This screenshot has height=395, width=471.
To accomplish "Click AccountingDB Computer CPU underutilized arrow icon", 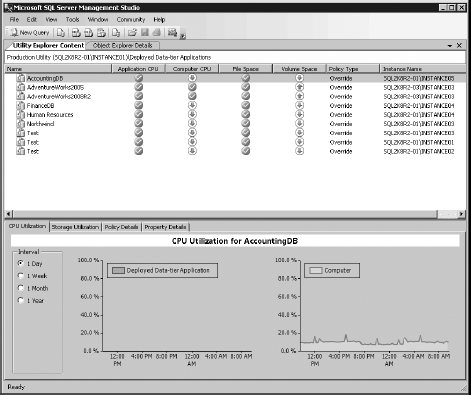I will [x=192, y=78].
